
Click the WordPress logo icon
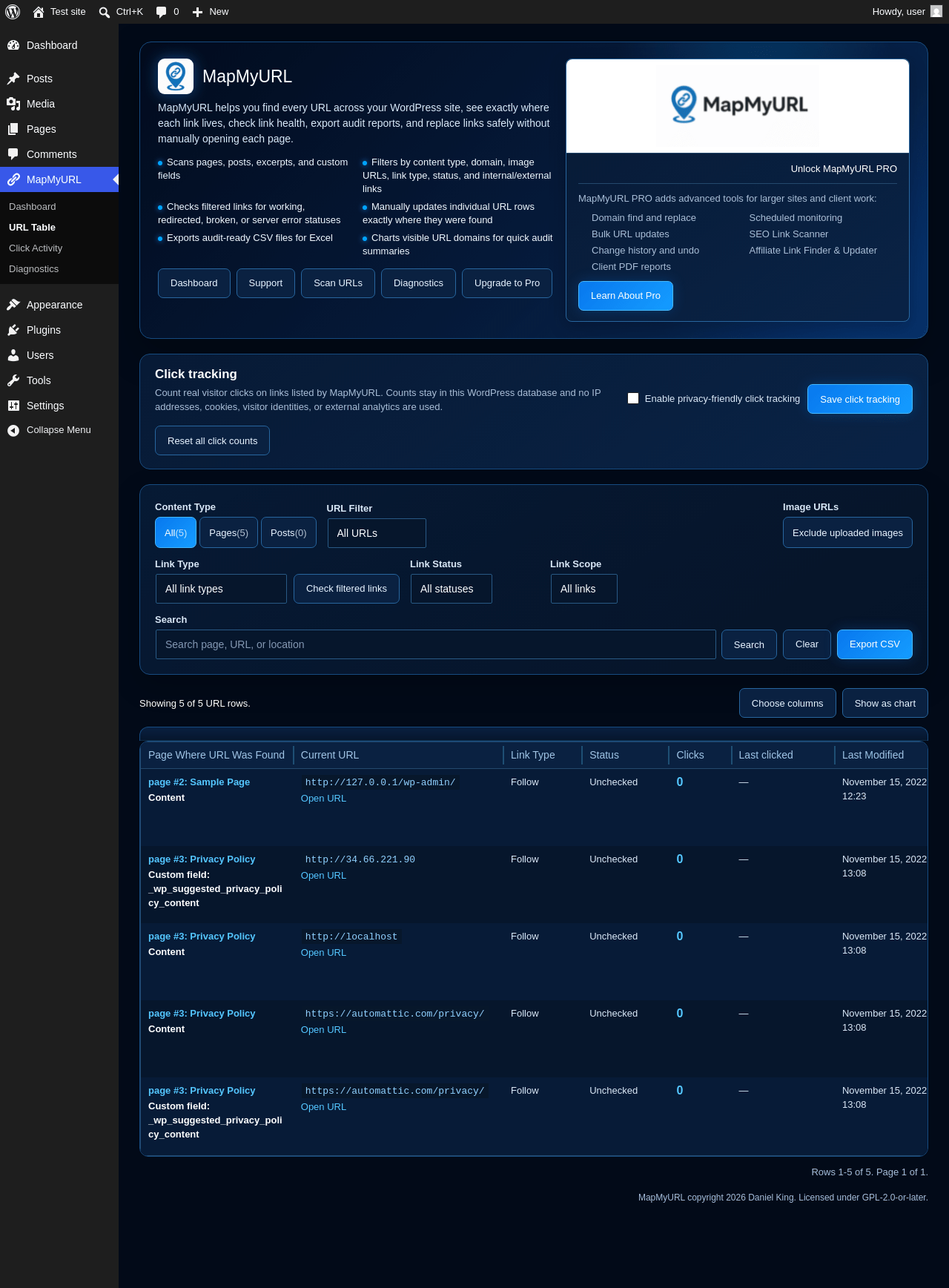pos(13,12)
